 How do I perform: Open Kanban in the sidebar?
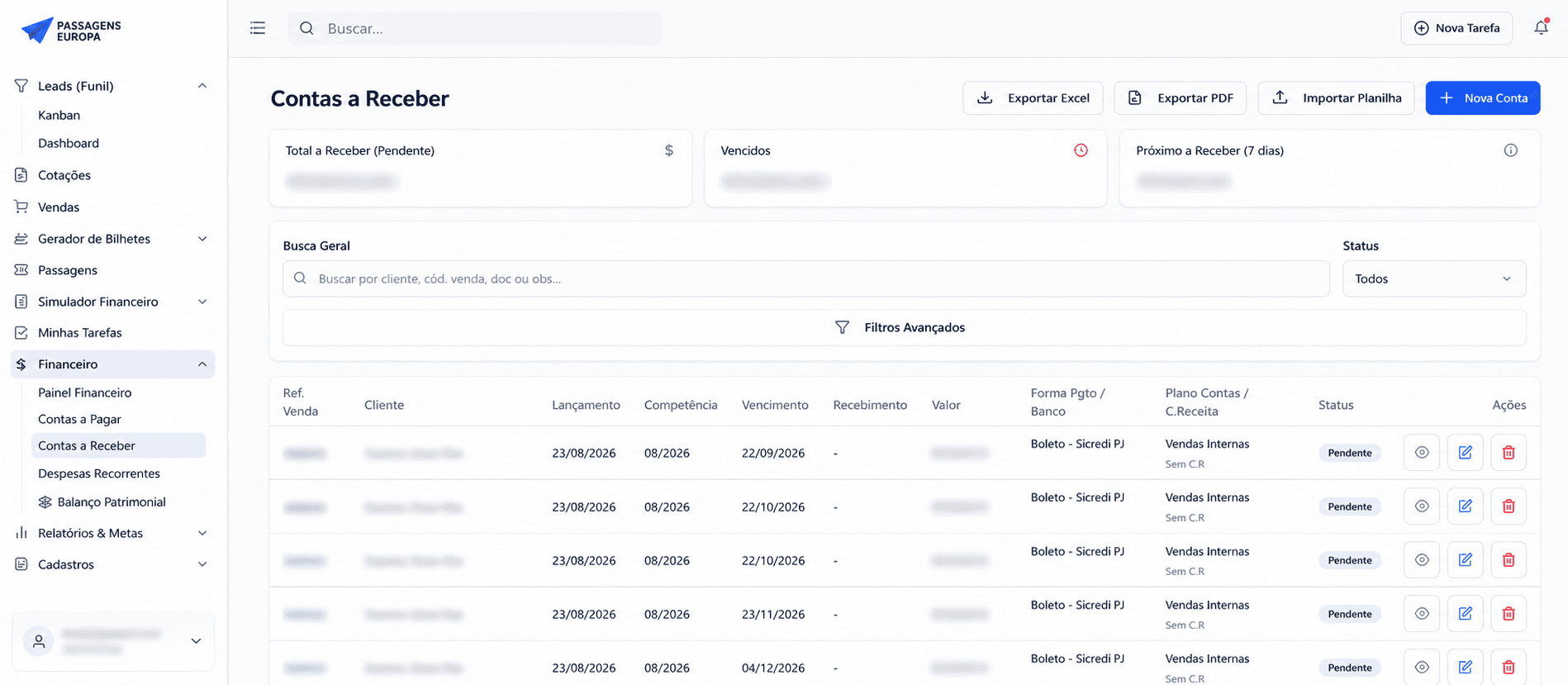pyautogui.click(x=59, y=115)
